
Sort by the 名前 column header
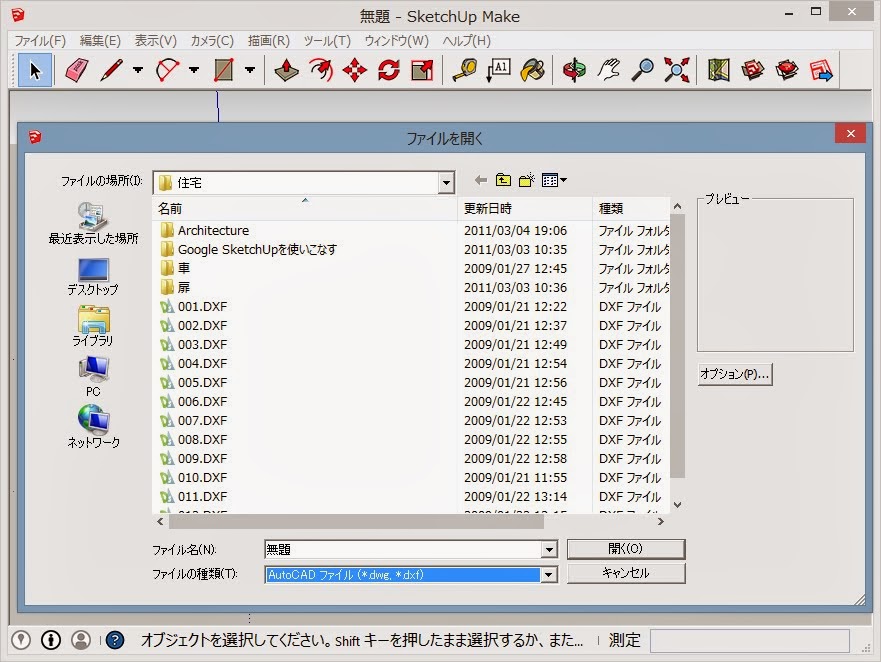pos(305,208)
